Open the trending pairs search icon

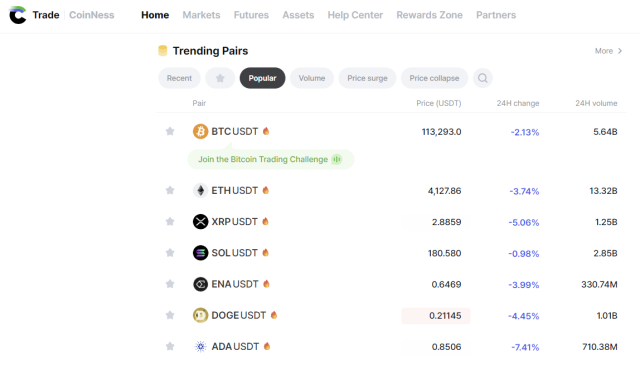[x=482, y=78]
